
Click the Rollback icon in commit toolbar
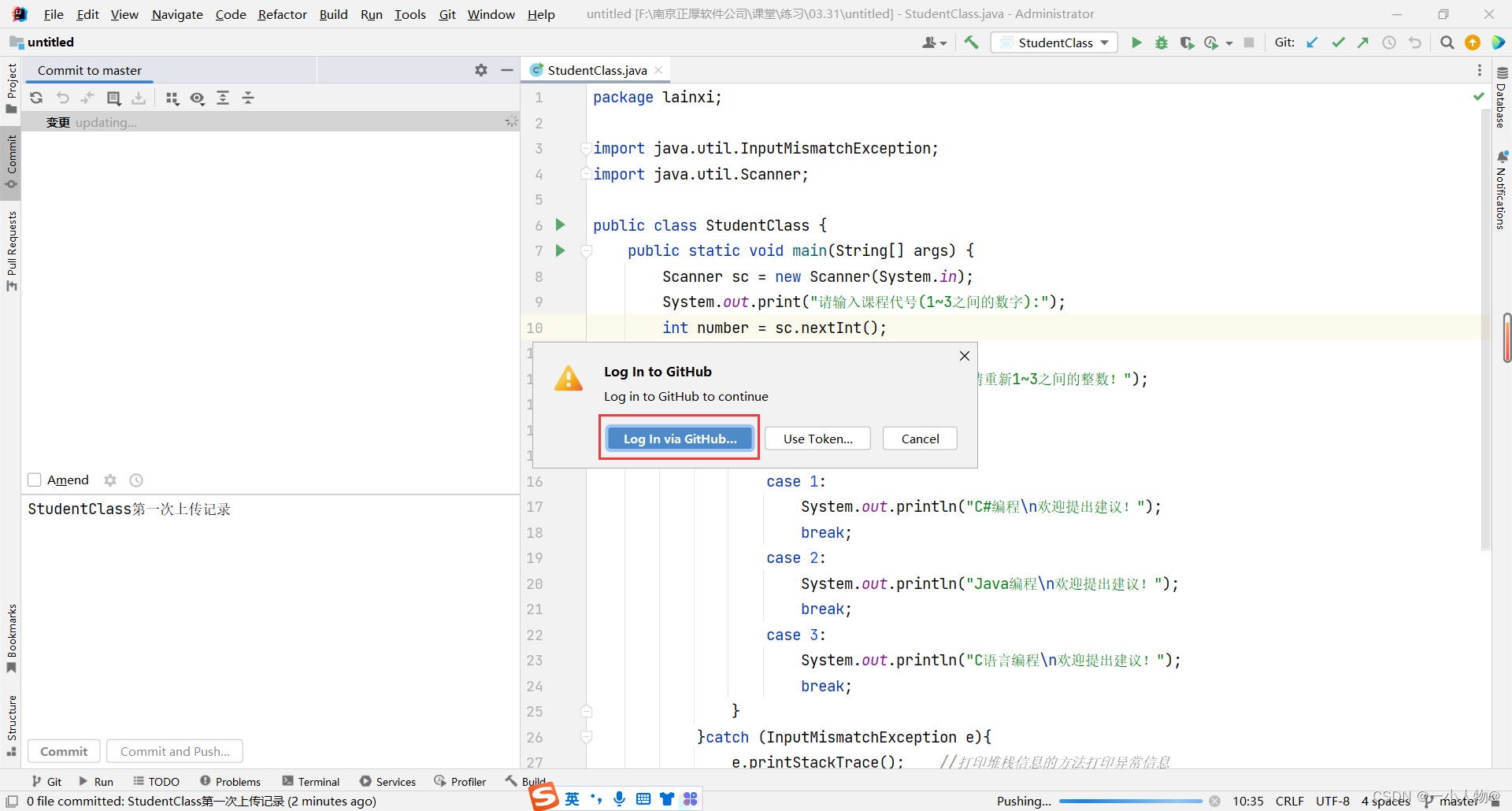pyautogui.click(x=62, y=98)
